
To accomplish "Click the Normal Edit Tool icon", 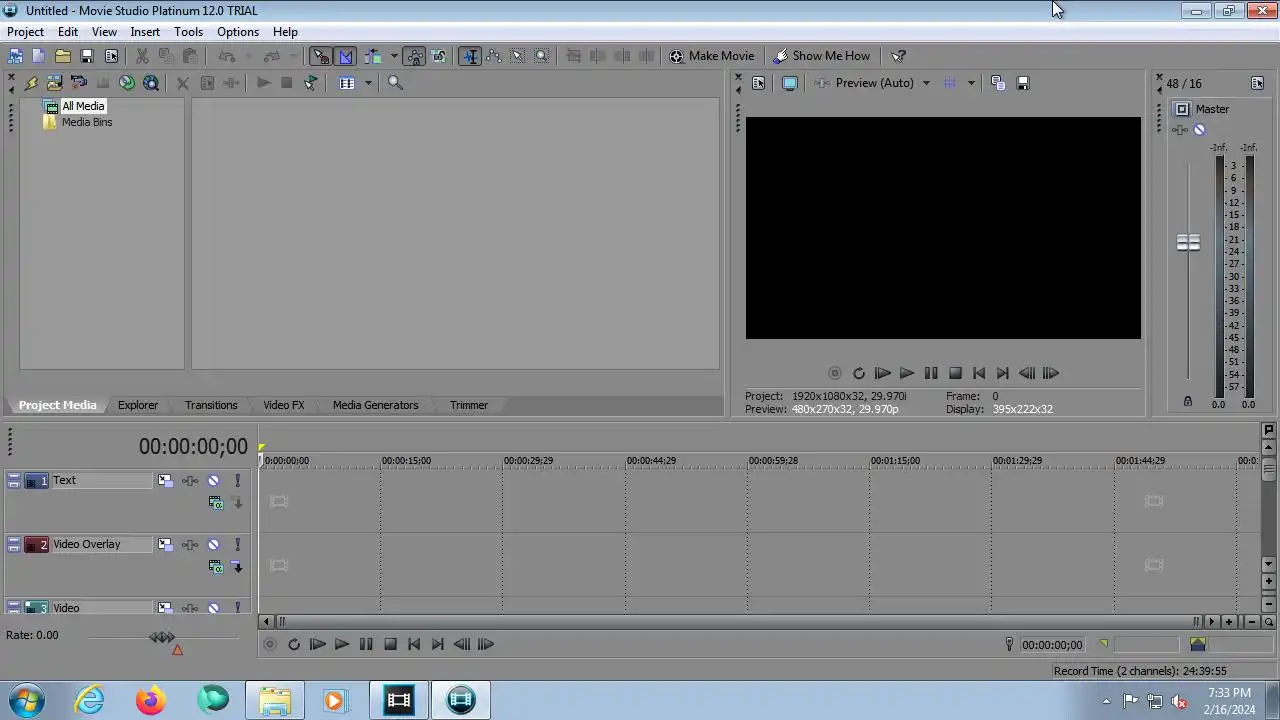I will pyautogui.click(x=470, y=56).
